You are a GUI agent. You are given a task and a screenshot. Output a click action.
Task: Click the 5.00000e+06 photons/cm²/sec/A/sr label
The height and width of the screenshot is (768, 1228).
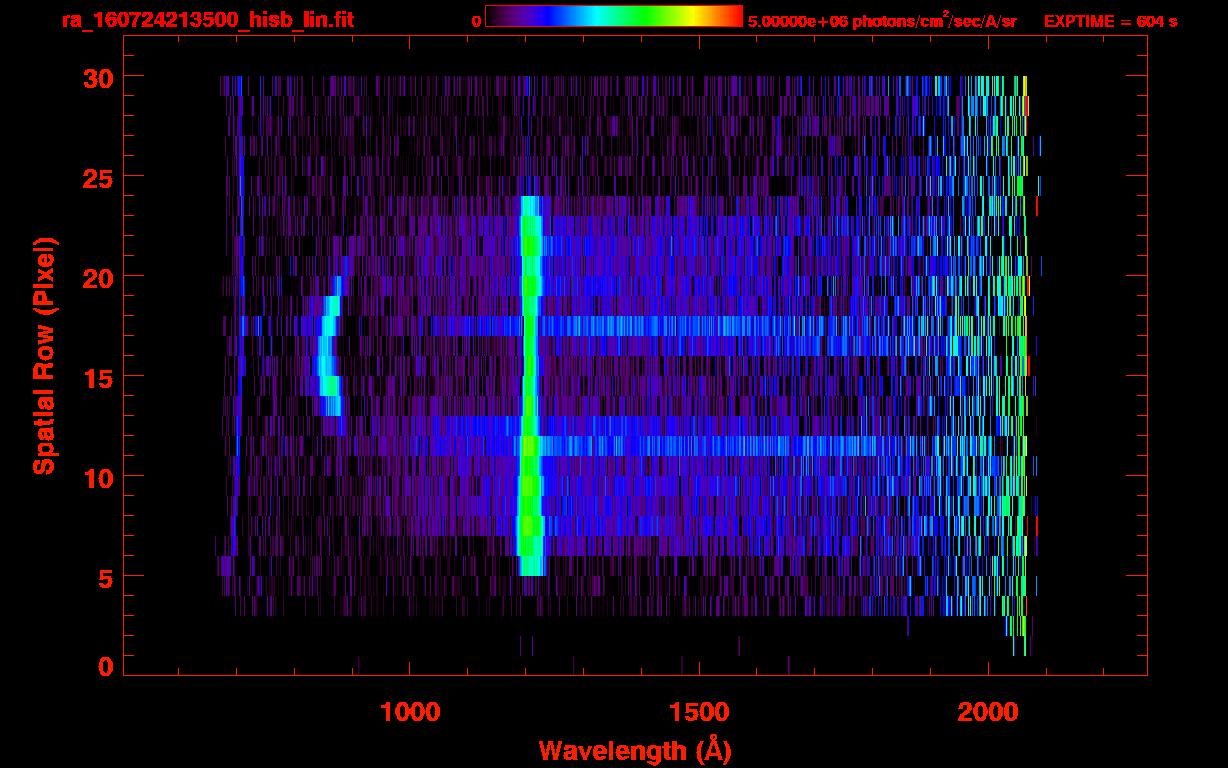tap(882, 20)
